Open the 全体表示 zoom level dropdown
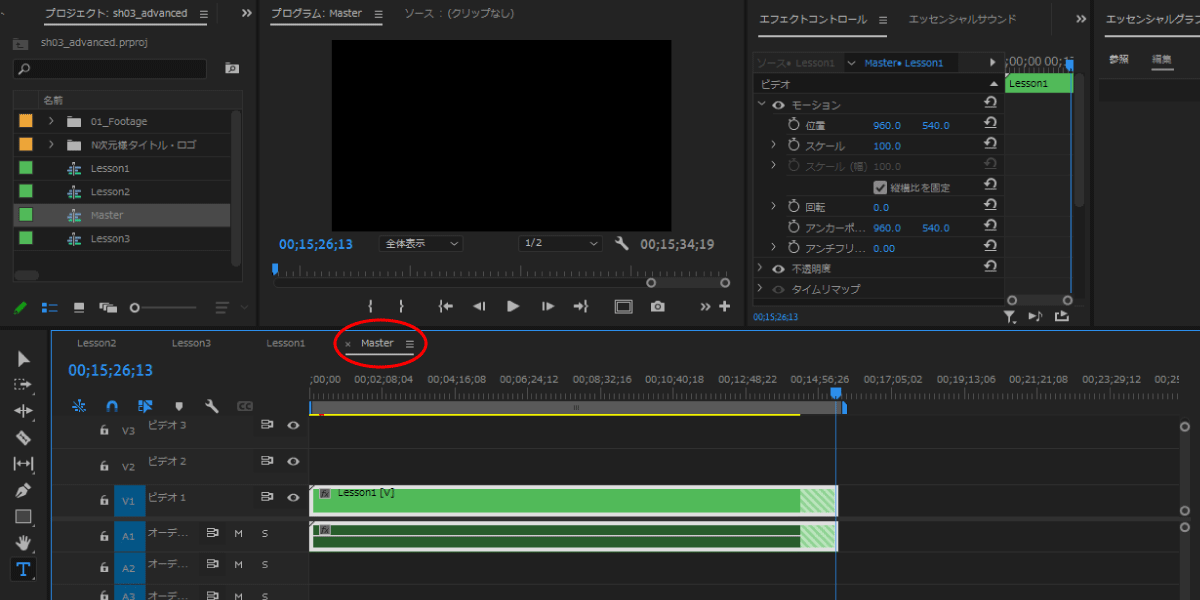Image resolution: width=1200 pixels, height=600 pixels. (x=421, y=243)
